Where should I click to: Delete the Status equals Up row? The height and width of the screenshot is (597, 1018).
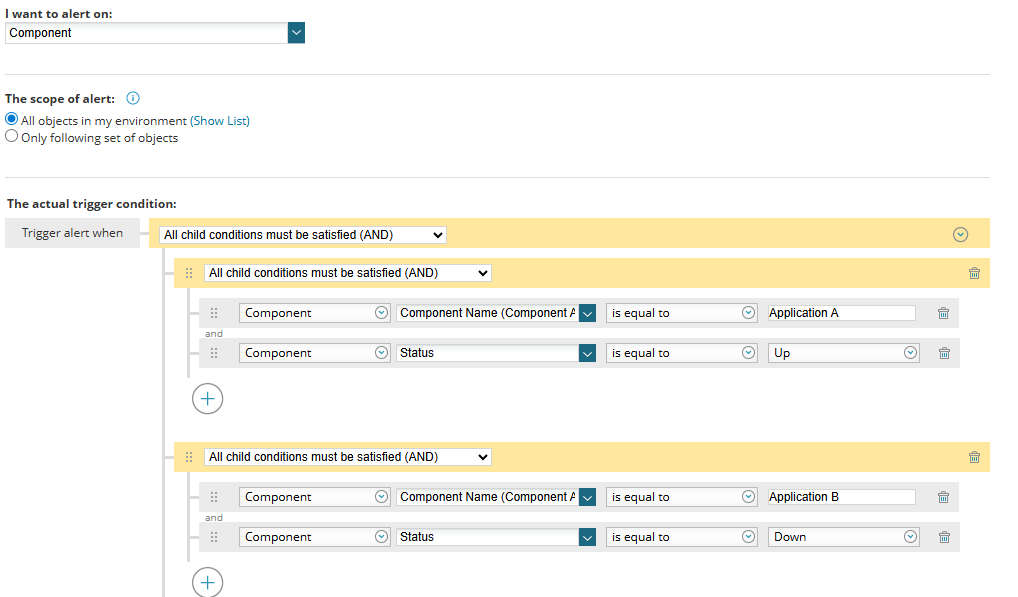pyautogui.click(x=944, y=353)
